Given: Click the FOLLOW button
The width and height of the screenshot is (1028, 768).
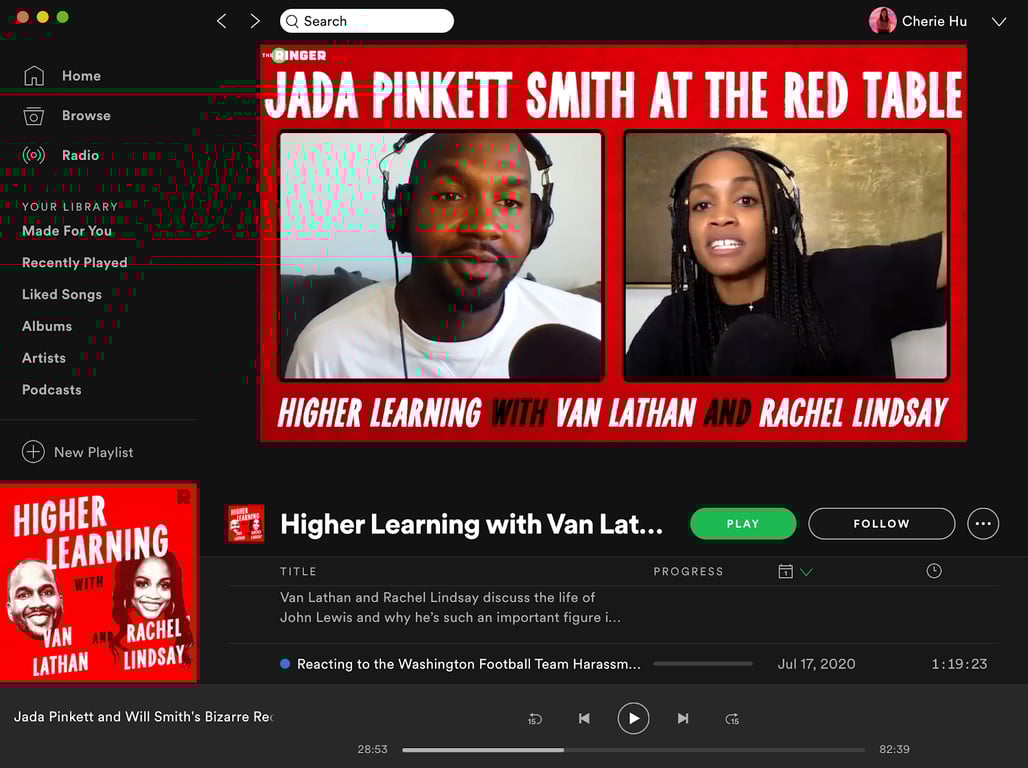Looking at the screenshot, I should (x=881, y=523).
